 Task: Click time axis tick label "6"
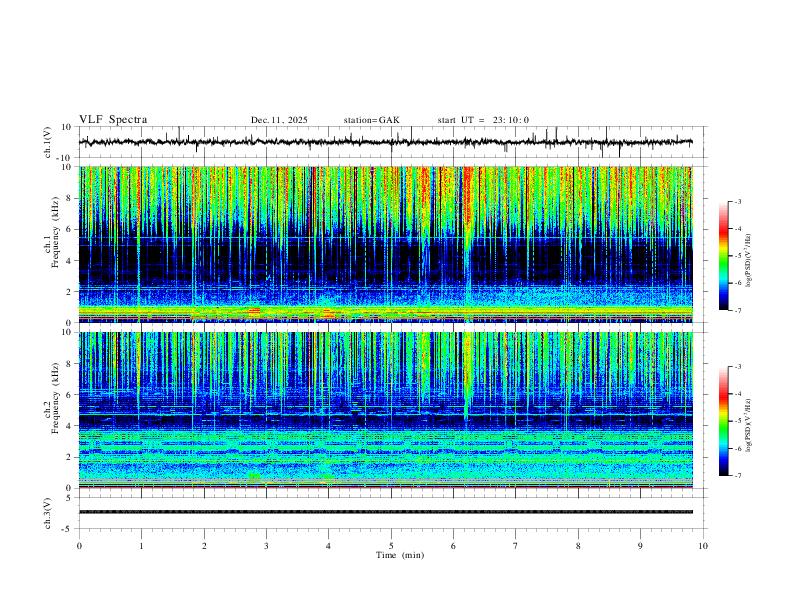pos(453,546)
